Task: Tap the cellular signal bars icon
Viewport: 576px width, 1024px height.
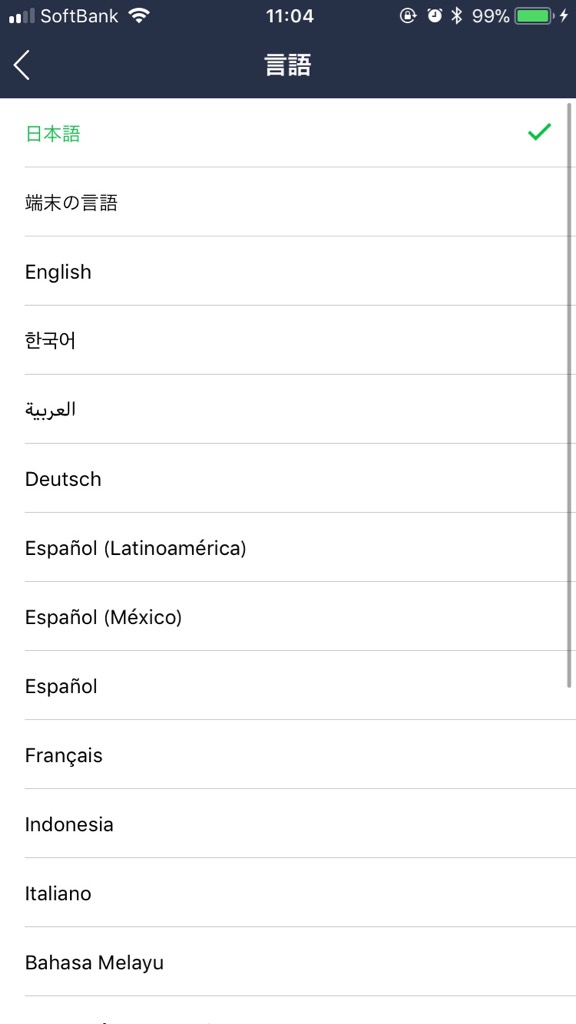Action: [22, 17]
